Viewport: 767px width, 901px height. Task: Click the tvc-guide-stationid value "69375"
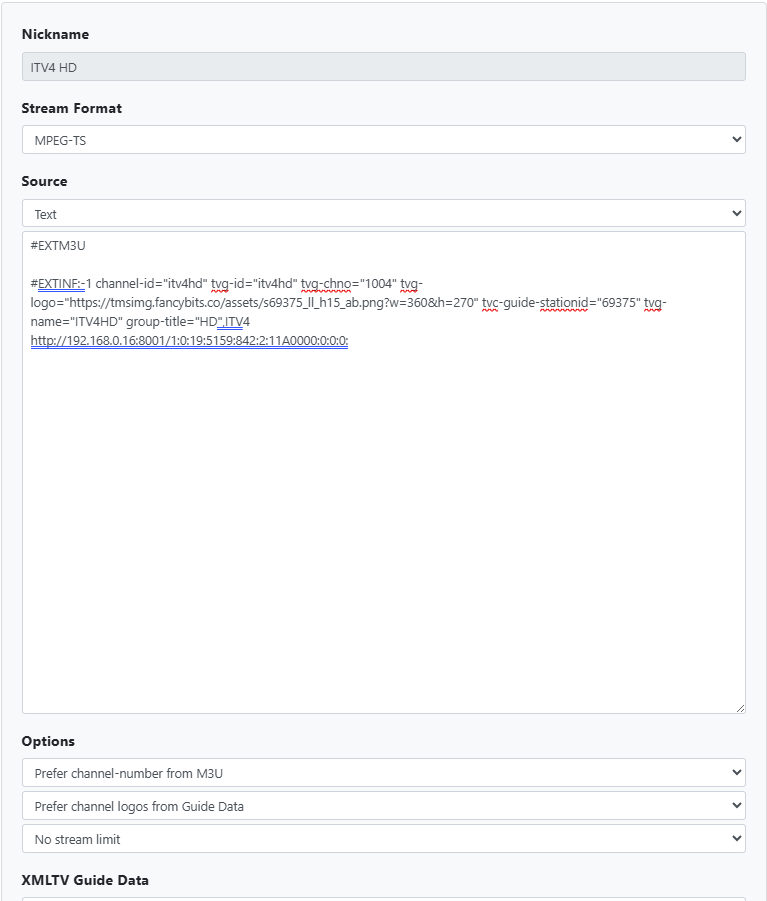point(616,303)
